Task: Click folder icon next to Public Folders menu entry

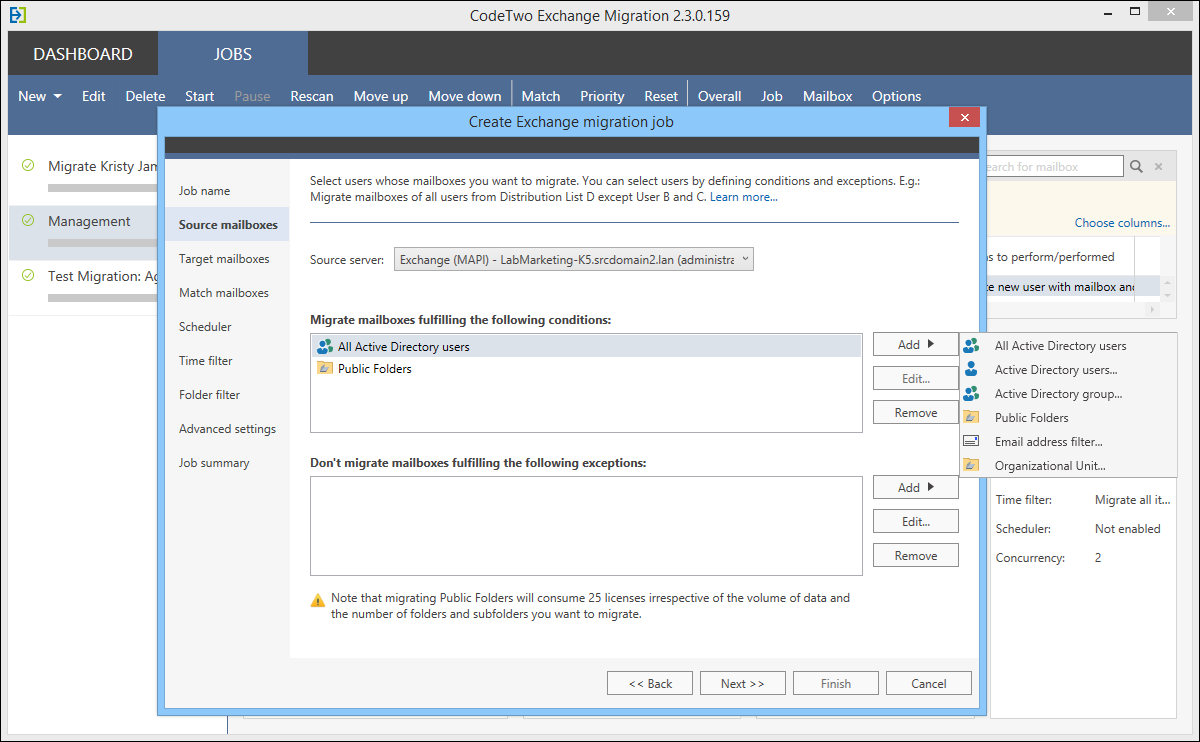Action: 971,417
